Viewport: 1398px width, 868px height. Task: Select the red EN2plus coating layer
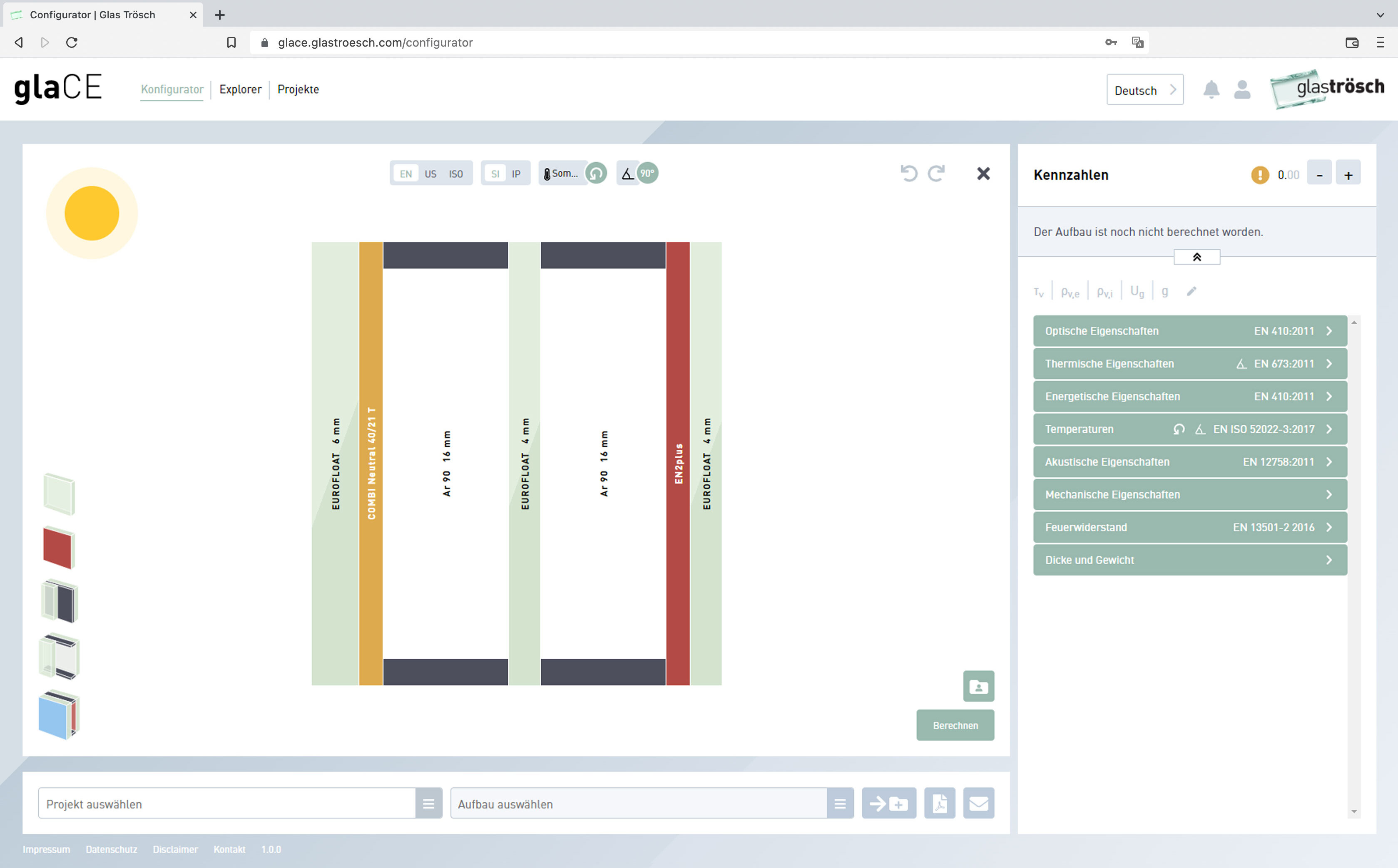point(678,464)
